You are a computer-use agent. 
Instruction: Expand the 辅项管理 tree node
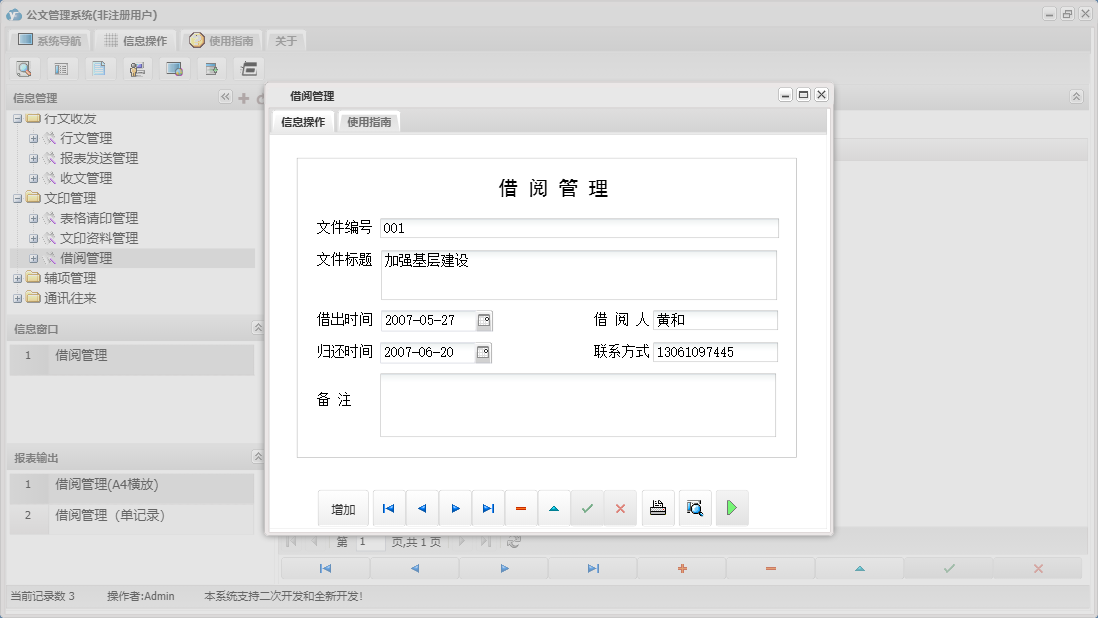point(16,277)
